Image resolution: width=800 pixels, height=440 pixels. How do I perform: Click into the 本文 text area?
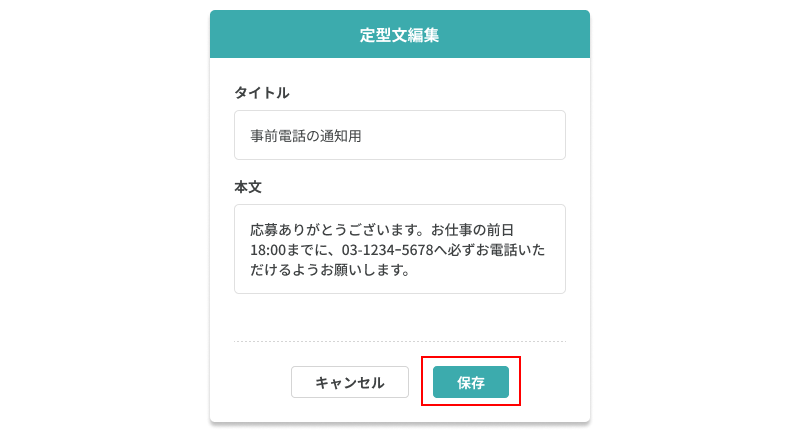pos(399,249)
